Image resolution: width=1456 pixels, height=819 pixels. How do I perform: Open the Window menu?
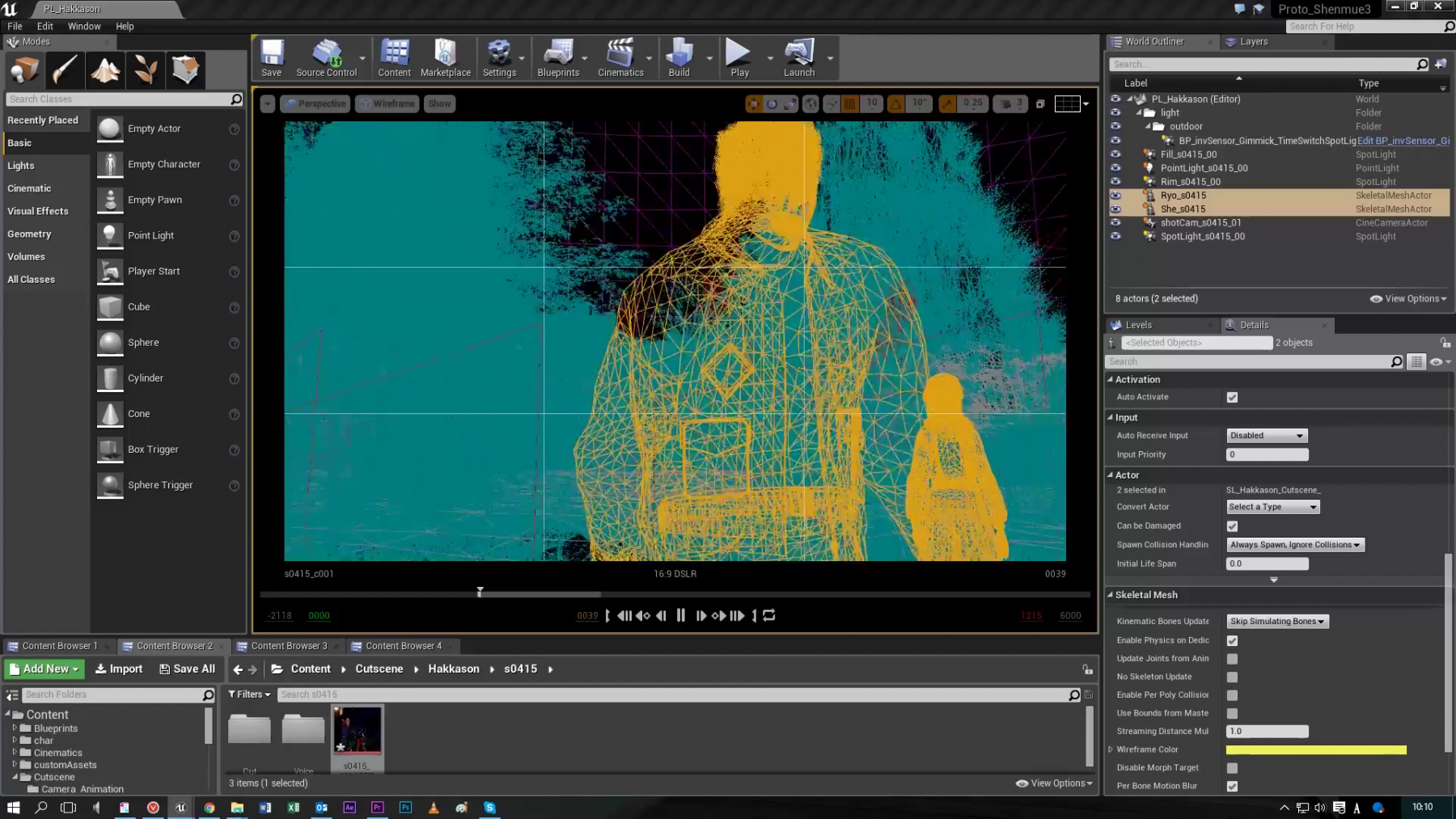tap(84, 26)
